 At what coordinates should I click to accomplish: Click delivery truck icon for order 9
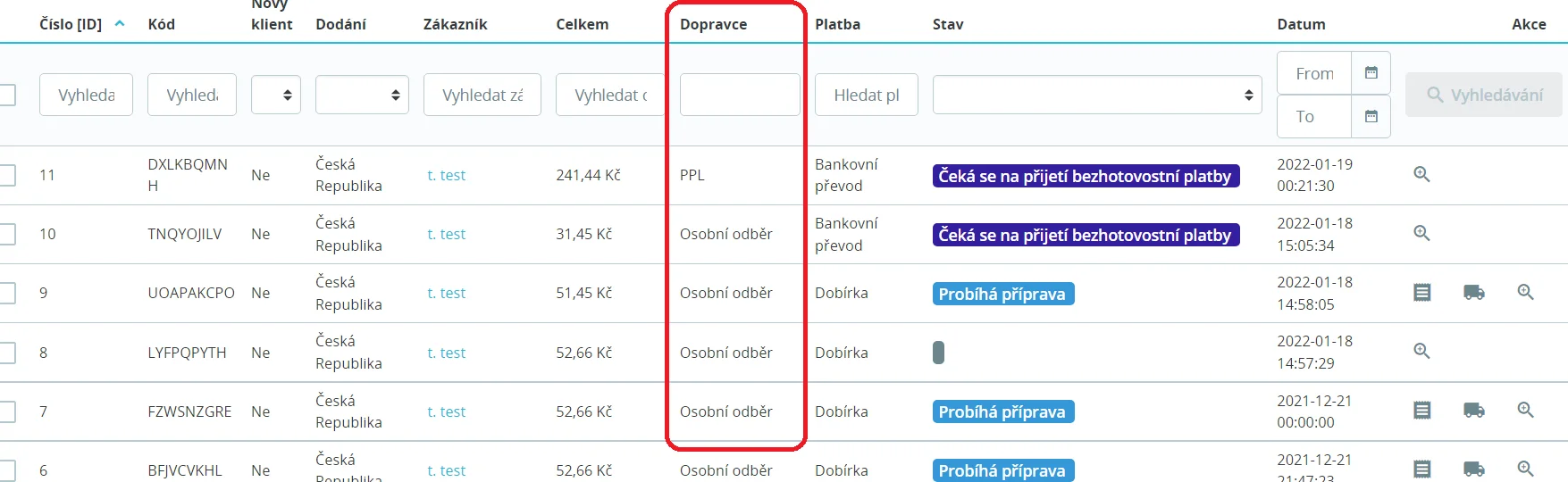(1473, 293)
